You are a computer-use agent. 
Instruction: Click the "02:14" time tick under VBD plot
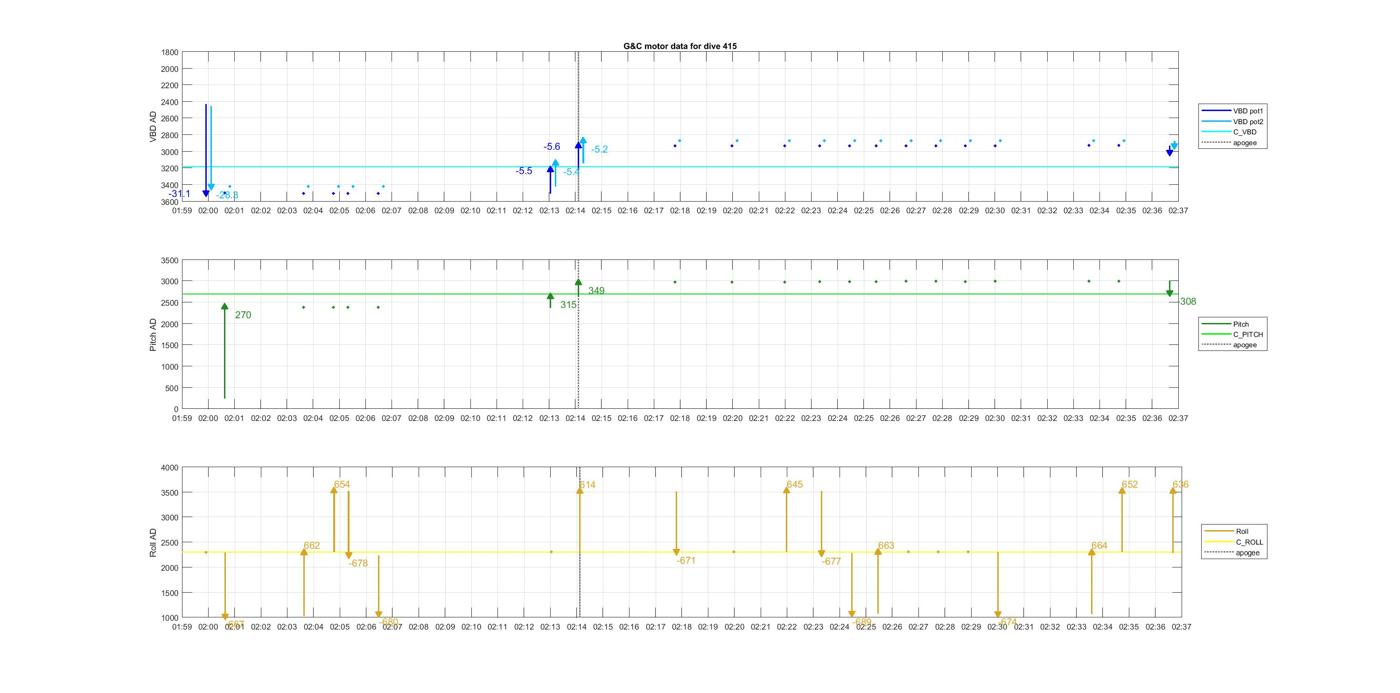(x=576, y=211)
